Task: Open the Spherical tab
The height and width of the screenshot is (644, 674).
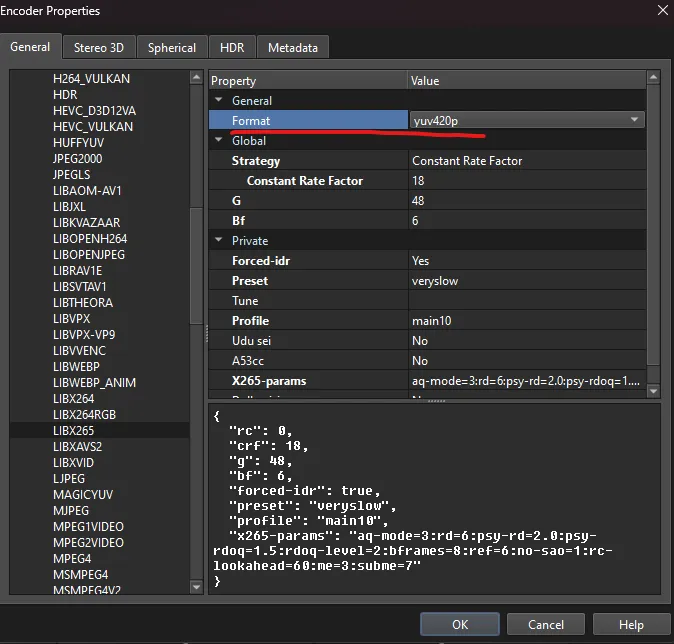Action: click(172, 47)
